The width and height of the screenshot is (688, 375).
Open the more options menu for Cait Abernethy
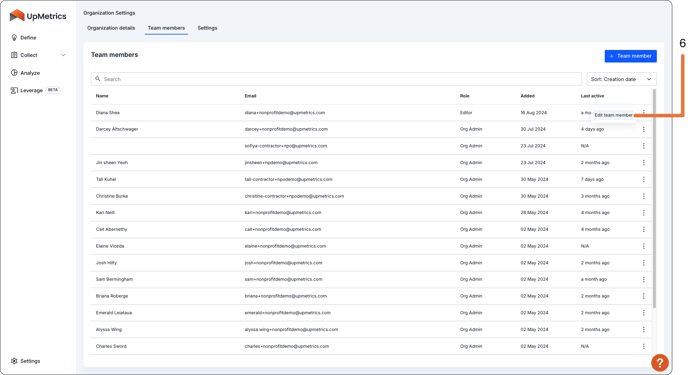tap(644, 229)
